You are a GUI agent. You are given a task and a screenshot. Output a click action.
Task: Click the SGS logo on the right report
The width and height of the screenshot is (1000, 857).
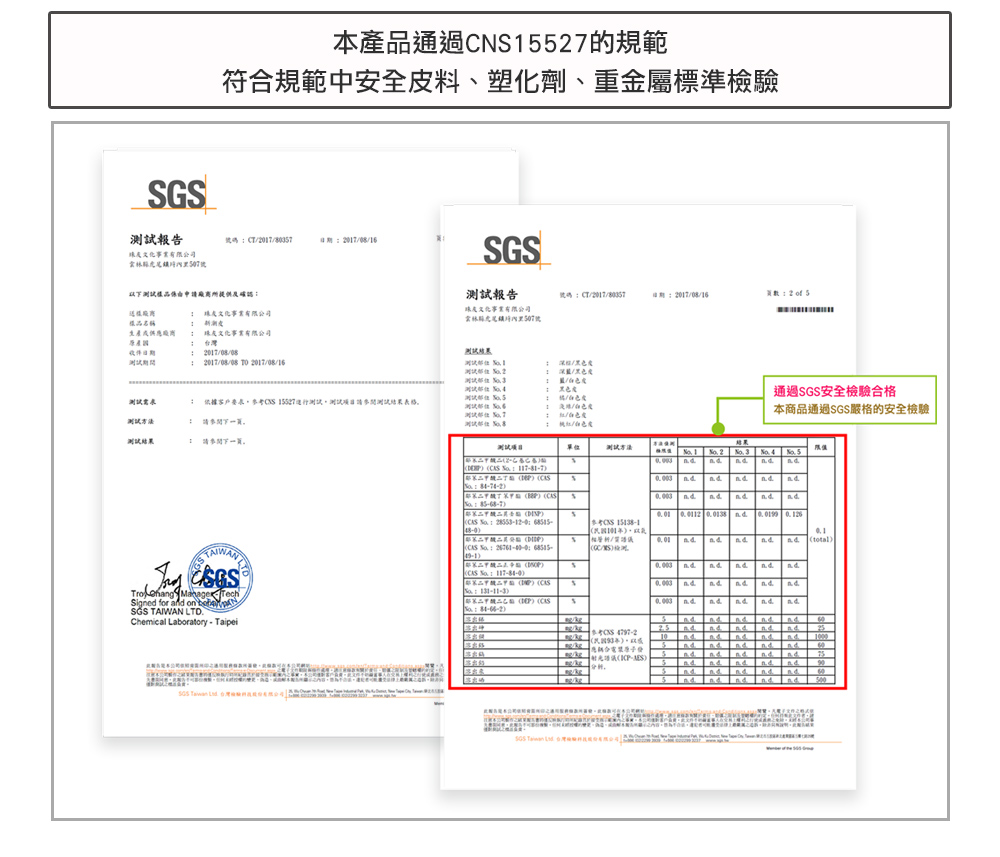coord(510,249)
